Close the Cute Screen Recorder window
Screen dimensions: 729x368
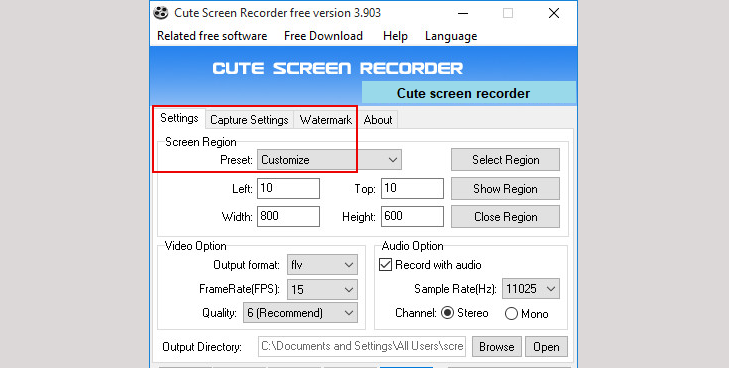point(554,13)
